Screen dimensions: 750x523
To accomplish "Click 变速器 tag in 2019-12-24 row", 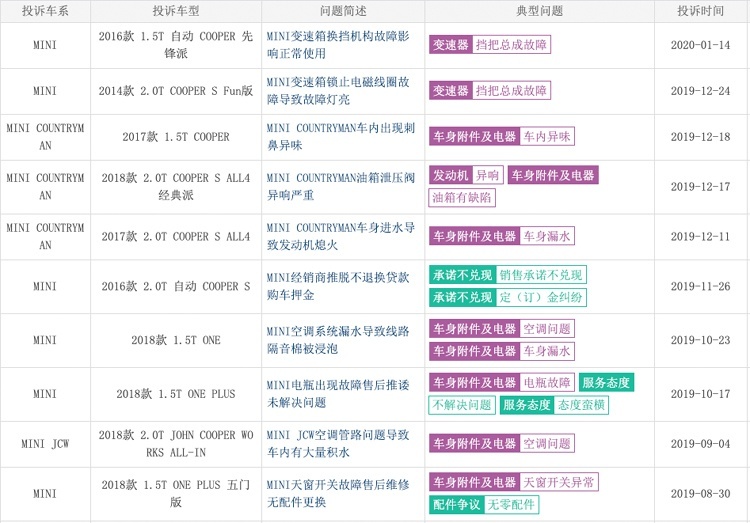I will [x=451, y=90].
